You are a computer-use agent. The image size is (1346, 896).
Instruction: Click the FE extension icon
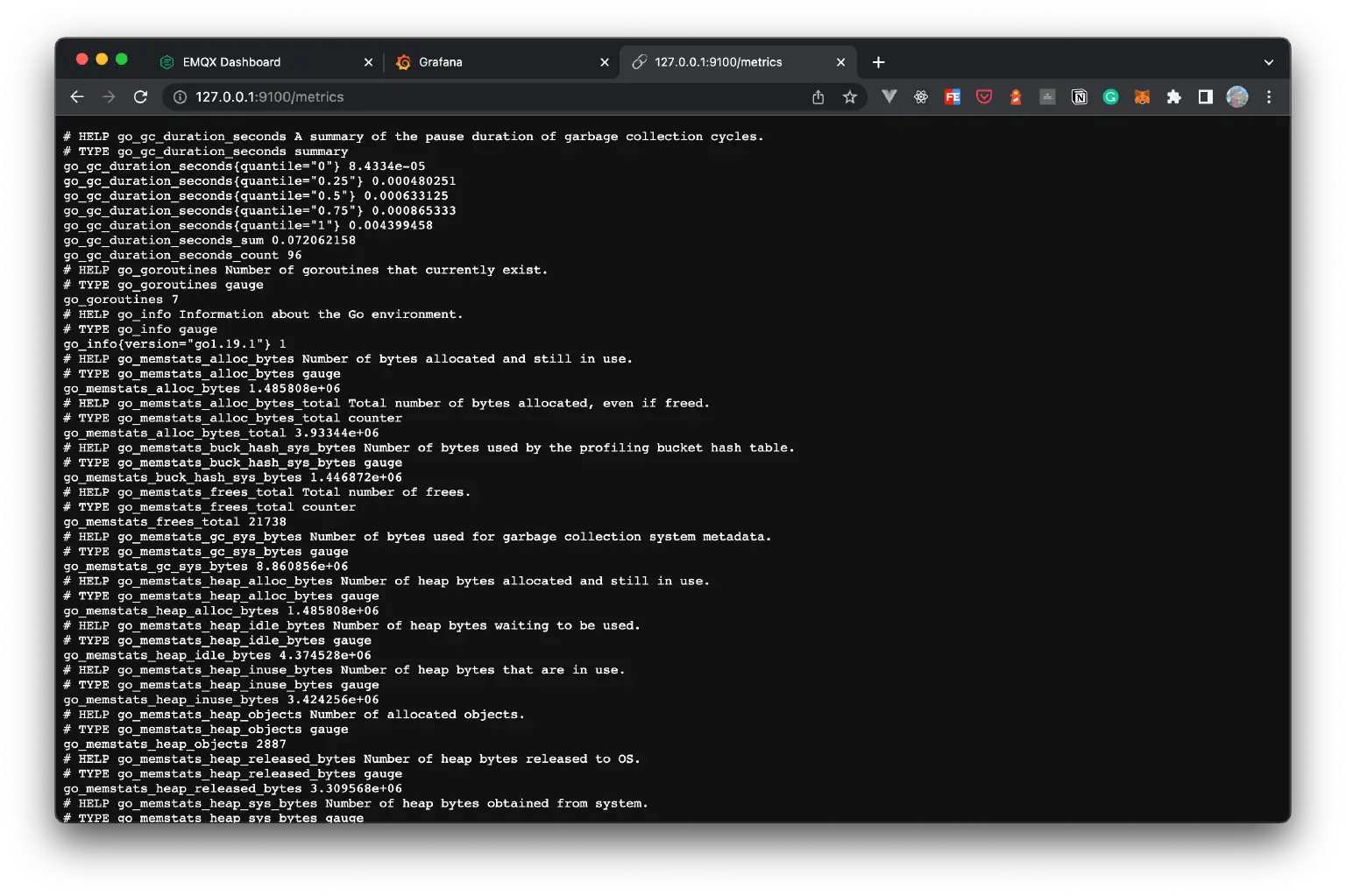(x=952, y=96)
